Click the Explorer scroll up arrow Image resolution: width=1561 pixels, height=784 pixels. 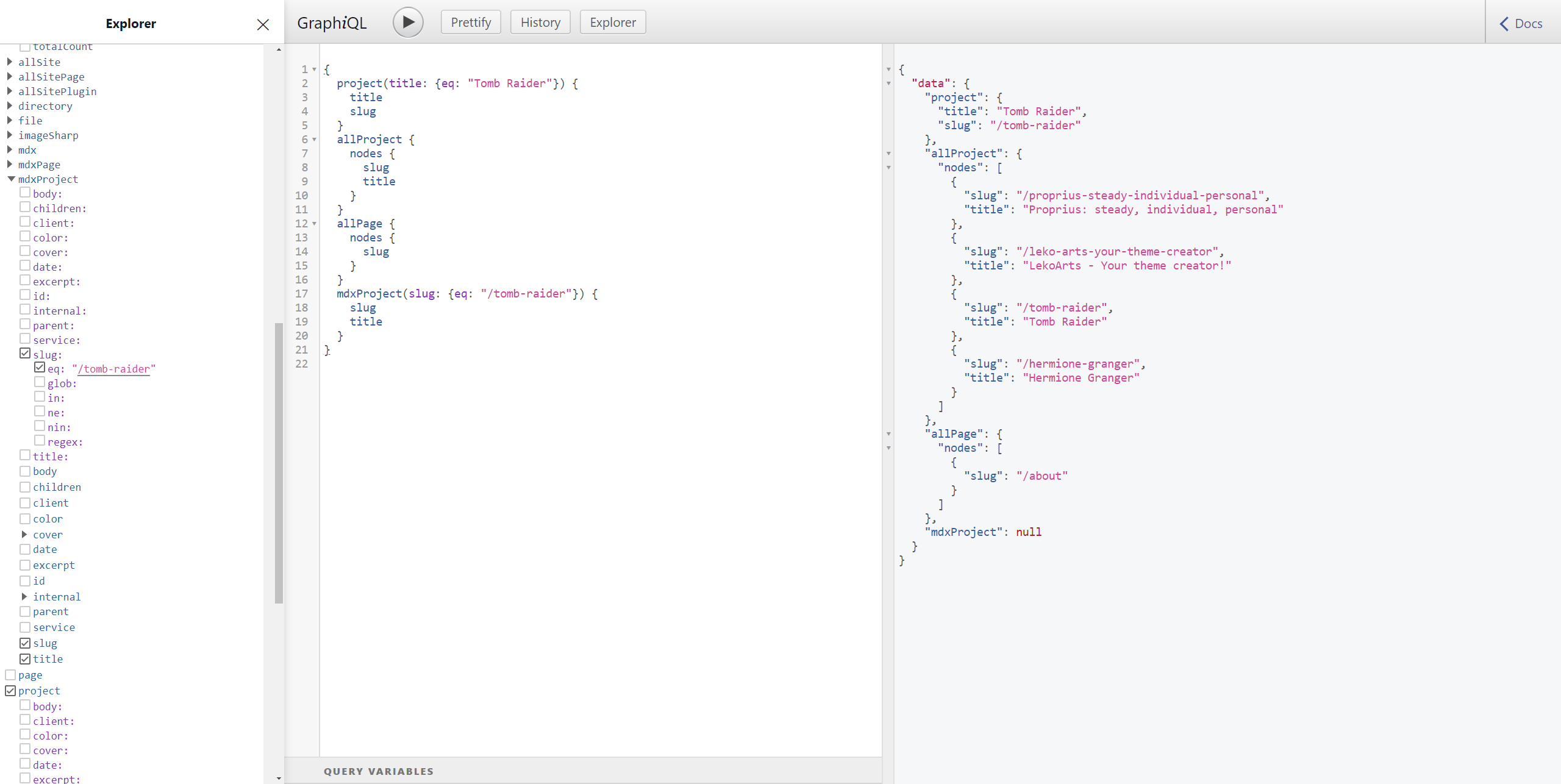(x=279, y=49)
